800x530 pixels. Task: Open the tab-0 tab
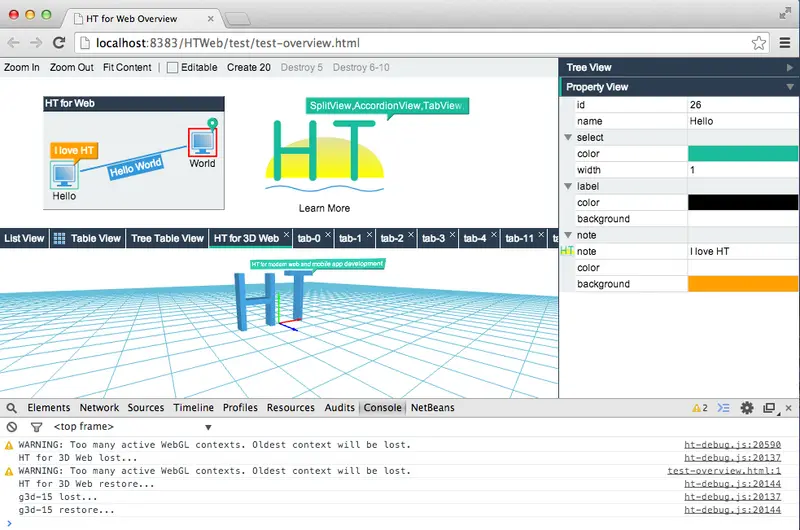309,238
